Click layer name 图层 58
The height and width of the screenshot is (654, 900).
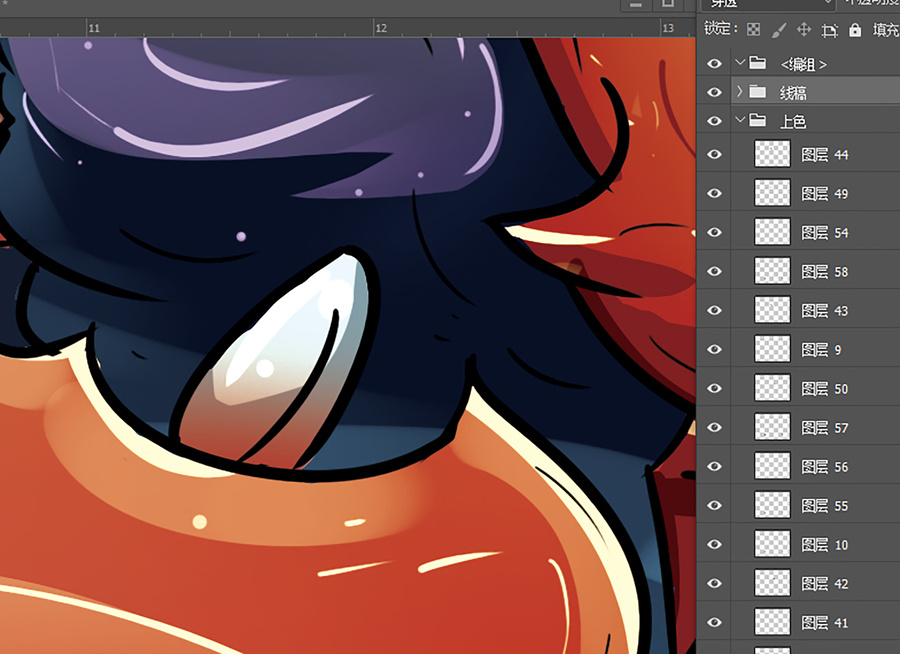825,272
